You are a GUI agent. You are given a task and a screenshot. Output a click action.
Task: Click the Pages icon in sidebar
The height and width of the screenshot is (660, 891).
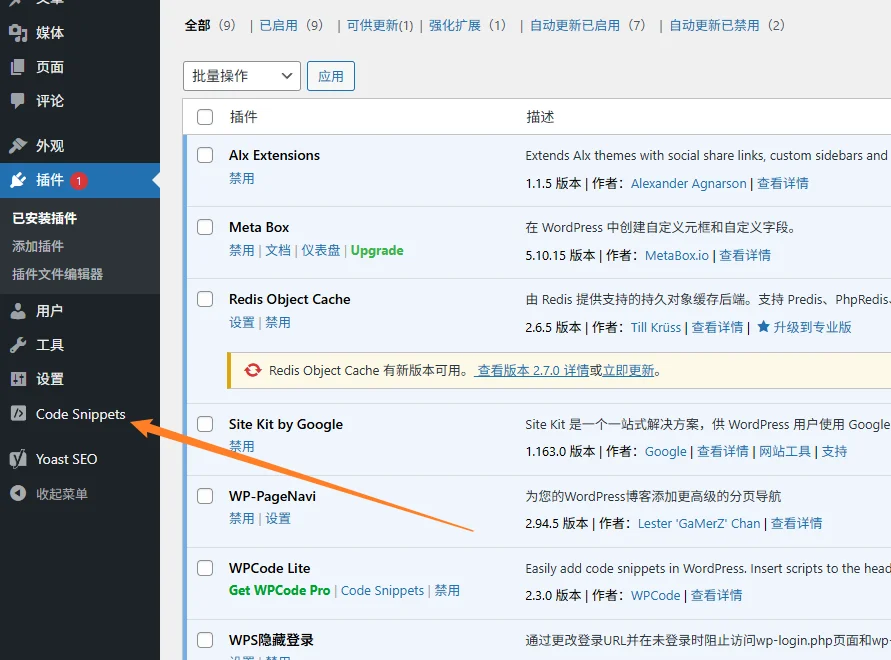click(18, 67)
